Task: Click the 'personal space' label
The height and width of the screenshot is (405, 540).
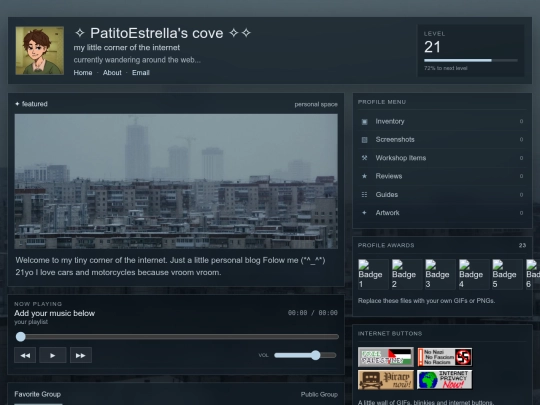Action: click(x=316, y=104)
